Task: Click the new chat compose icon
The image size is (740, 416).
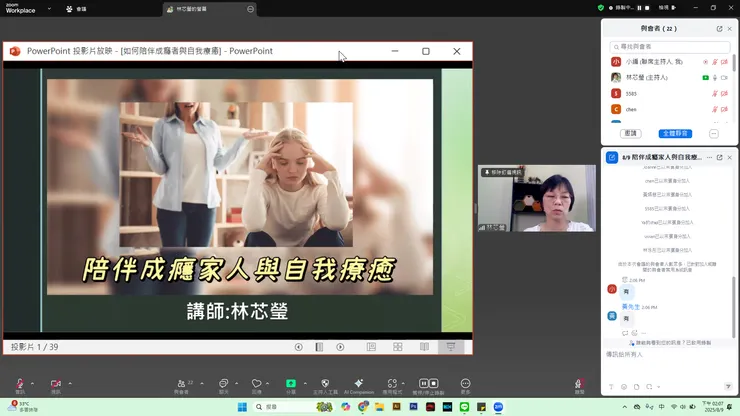Action: click(612, 157)
